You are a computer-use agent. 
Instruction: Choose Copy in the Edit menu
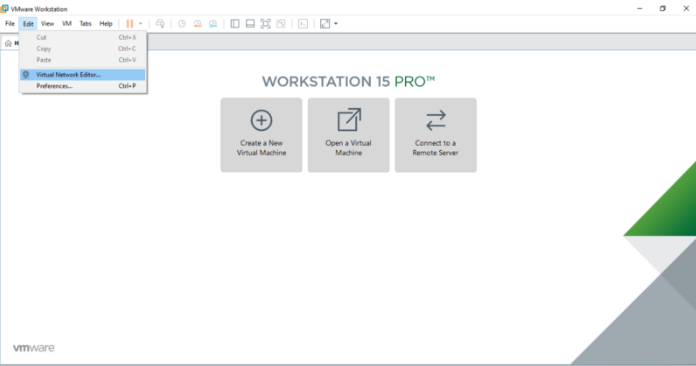pyautogui.click(x=83, y=48)
